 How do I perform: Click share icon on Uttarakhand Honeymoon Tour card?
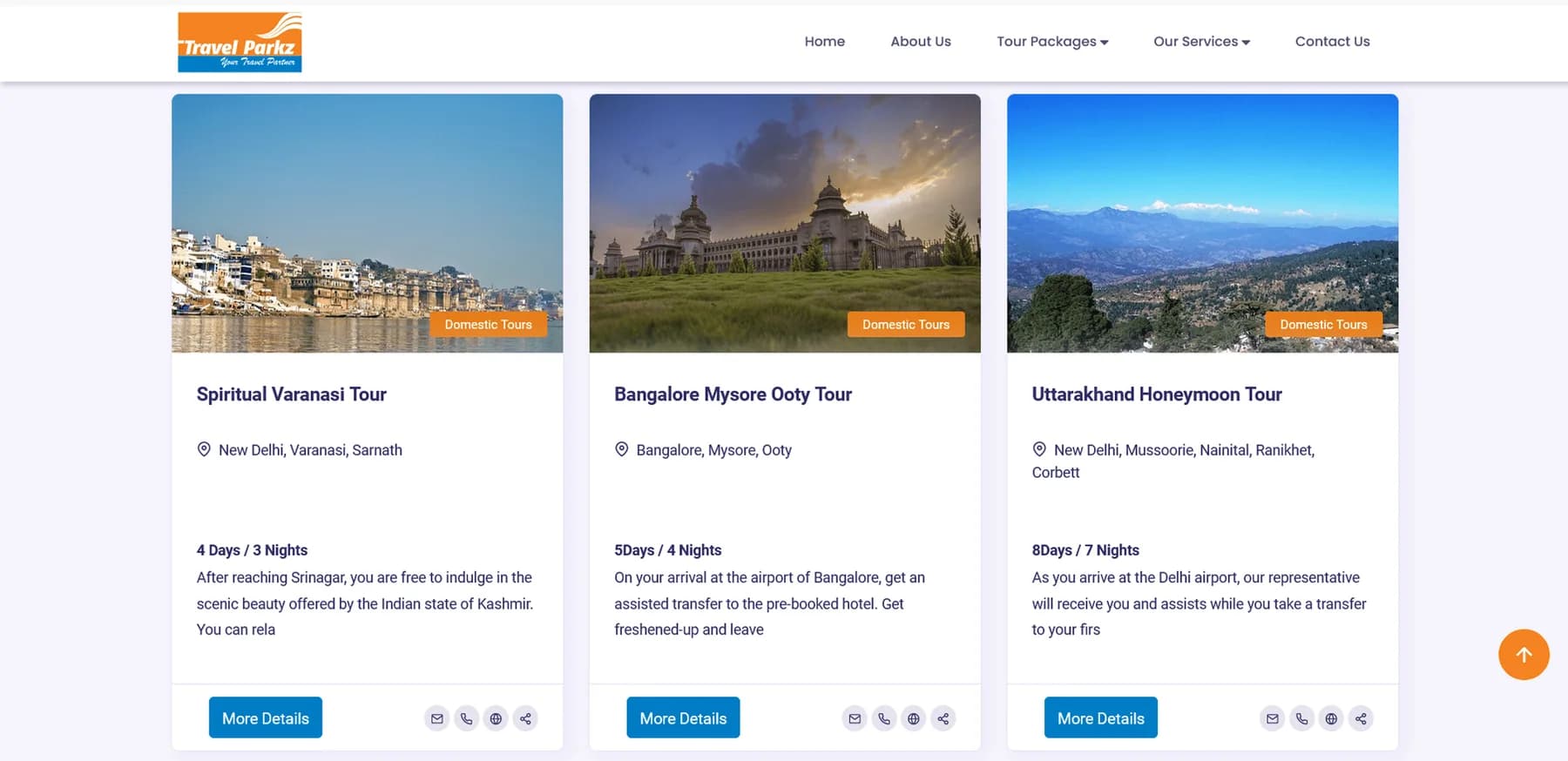[1361, 718]
